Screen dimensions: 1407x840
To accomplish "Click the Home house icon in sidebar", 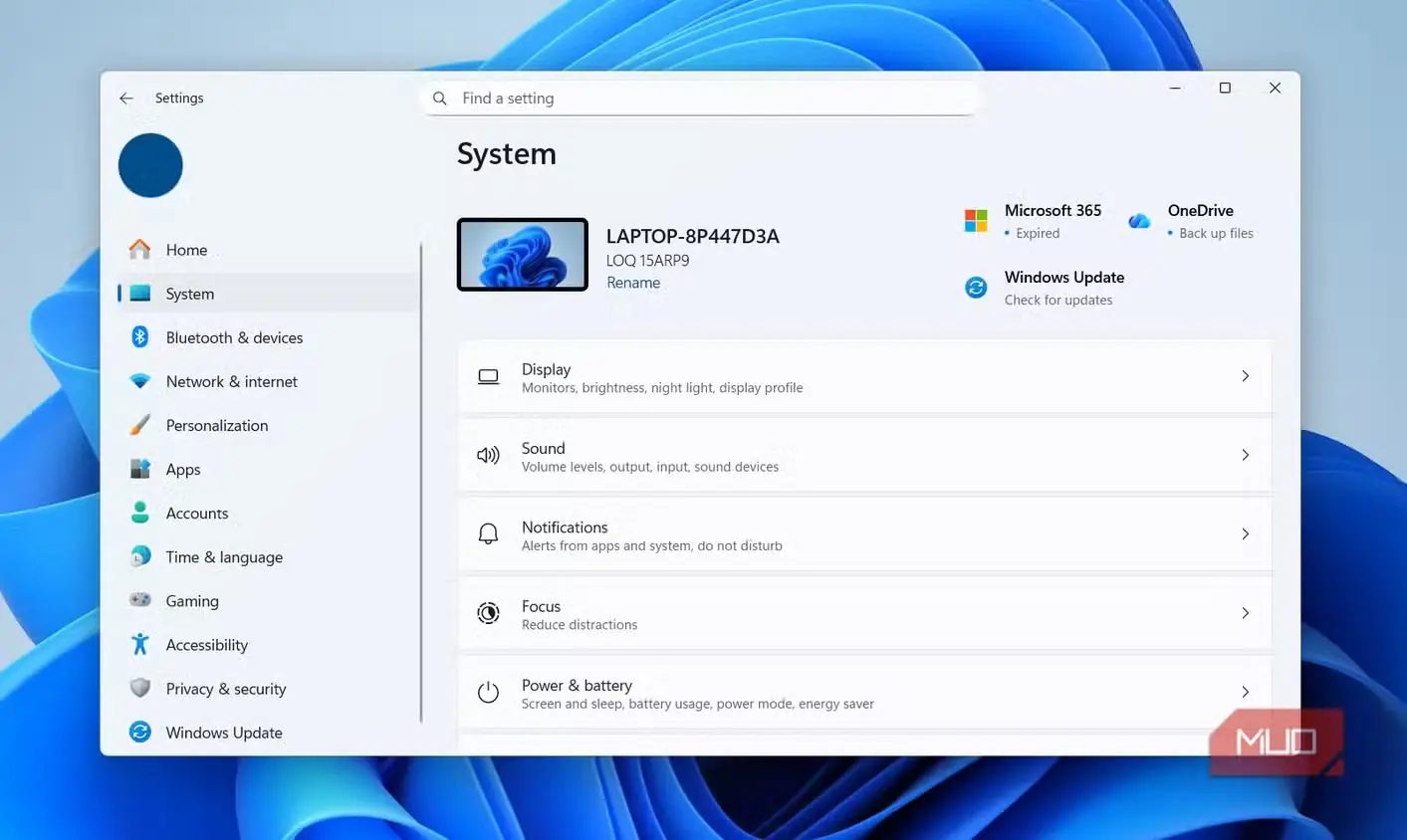I will 140,249.
